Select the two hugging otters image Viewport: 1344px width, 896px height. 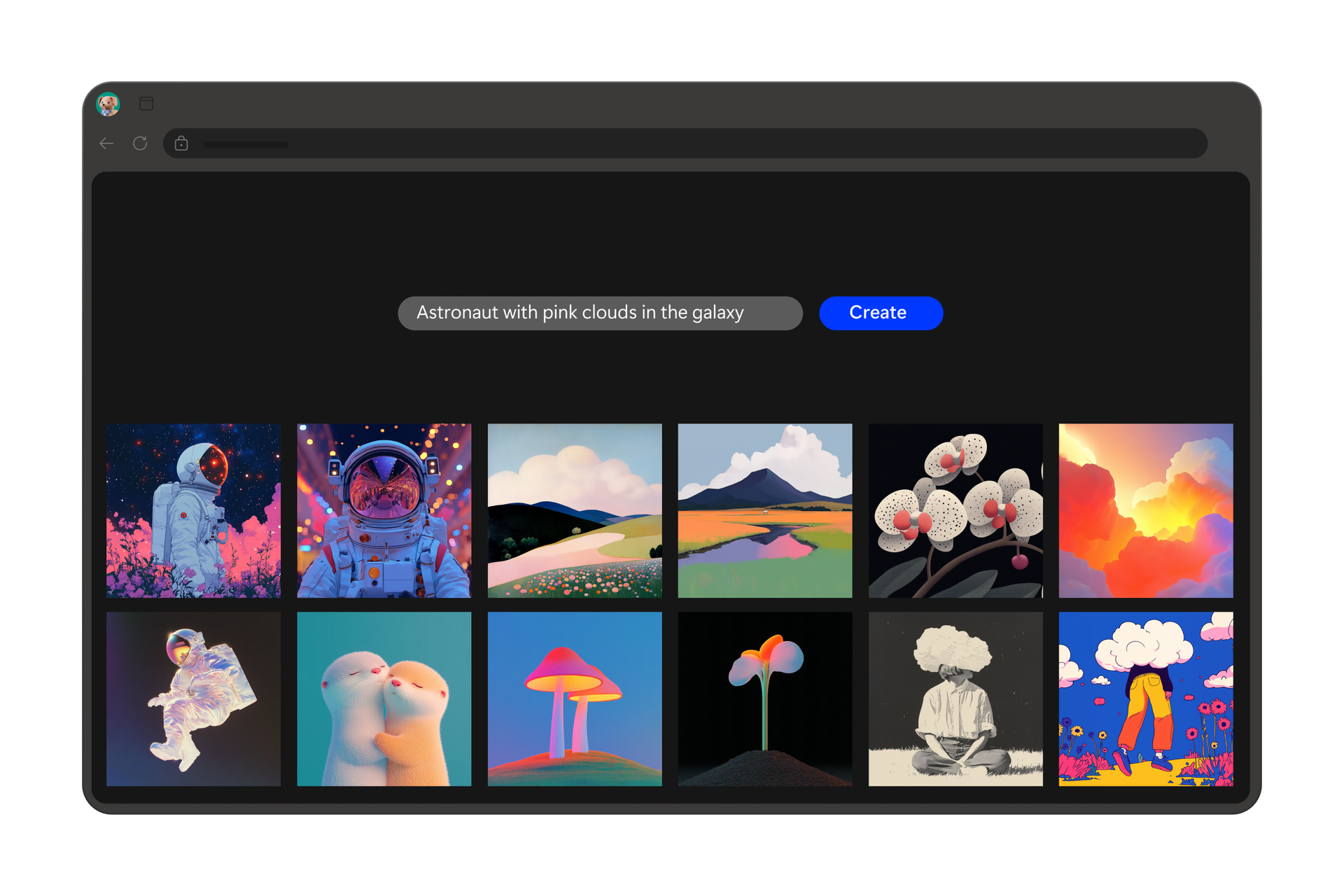[x=384, y=699]
